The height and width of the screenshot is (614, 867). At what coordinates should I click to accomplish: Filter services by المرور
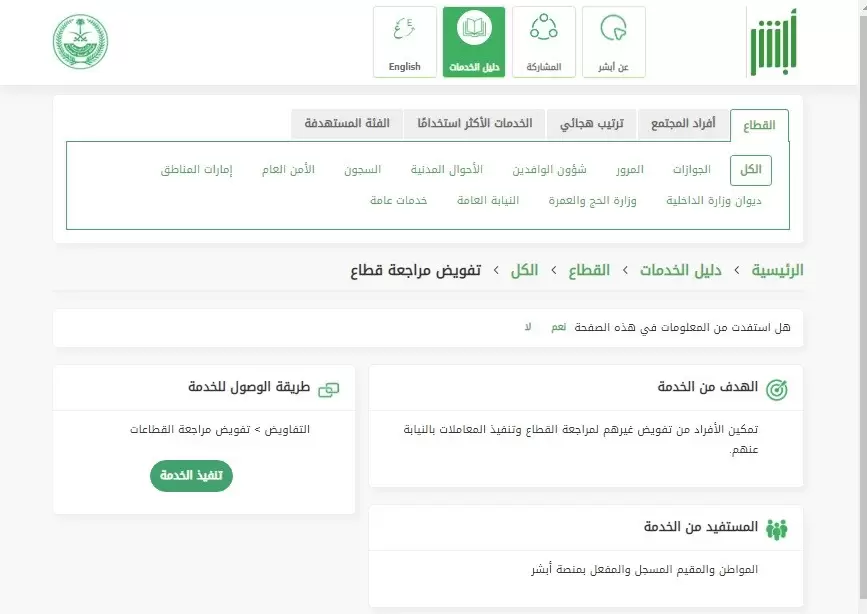[x=630, y=170]
